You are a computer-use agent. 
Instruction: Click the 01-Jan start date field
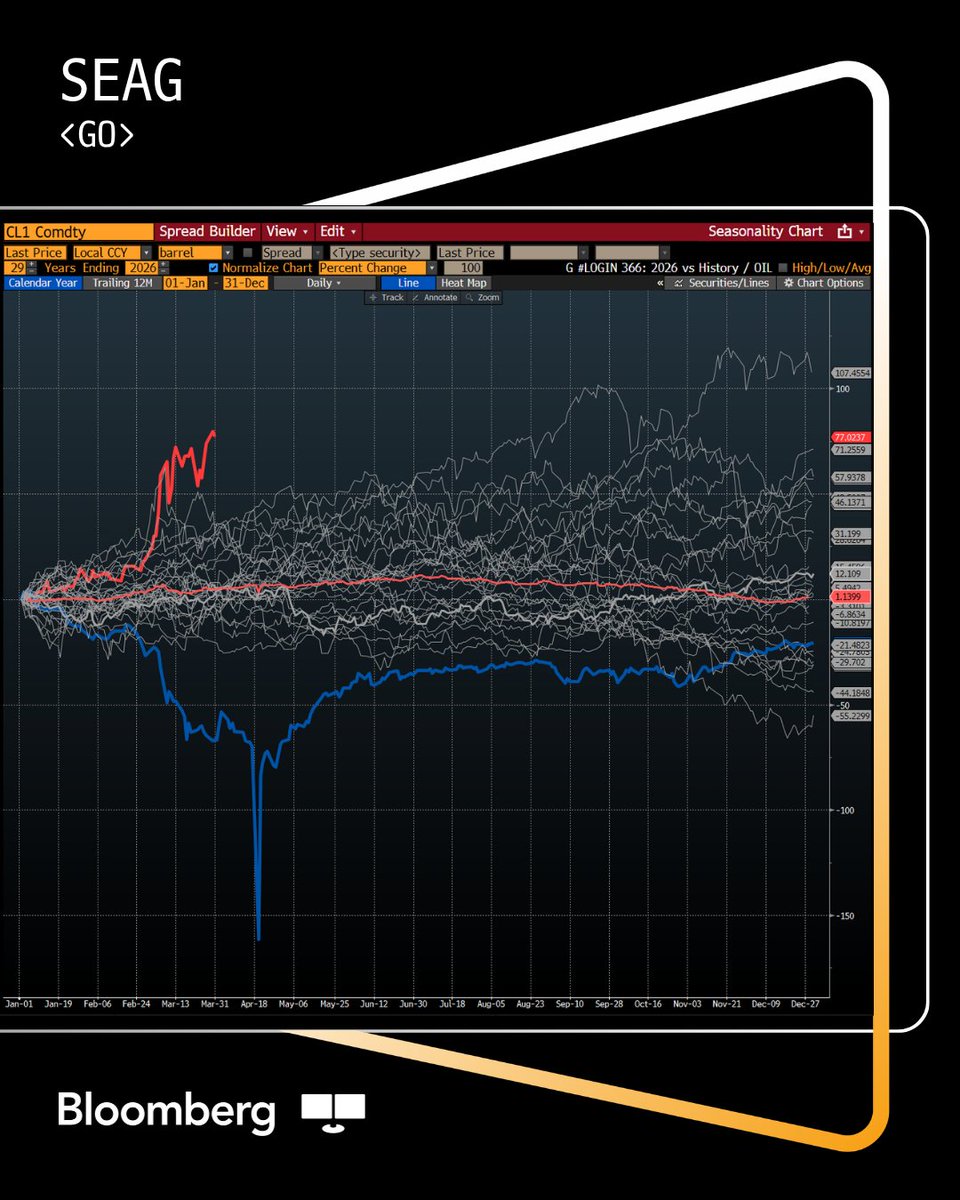(184, 283)
